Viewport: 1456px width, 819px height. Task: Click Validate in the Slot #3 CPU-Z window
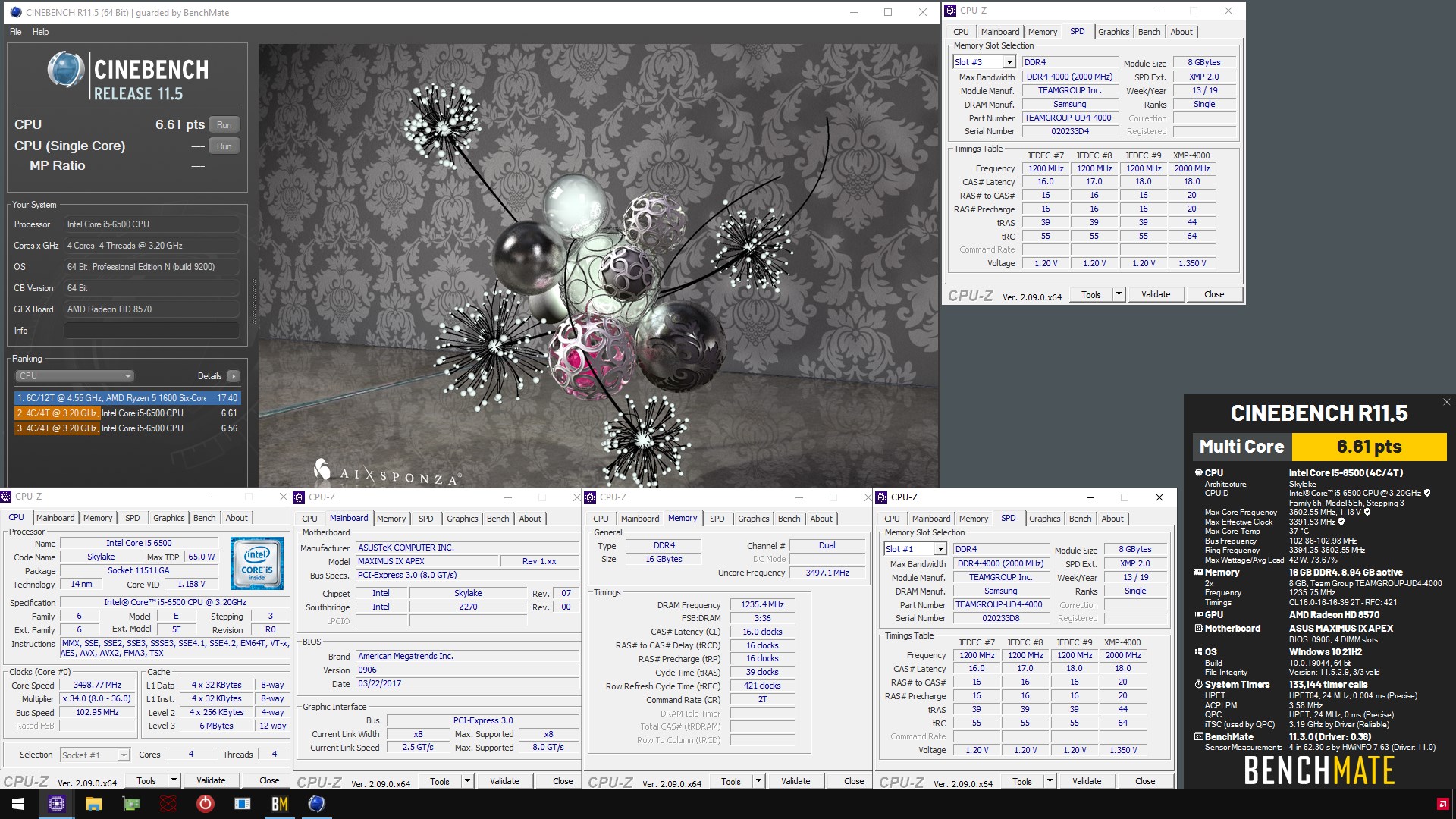(1156, 294)
